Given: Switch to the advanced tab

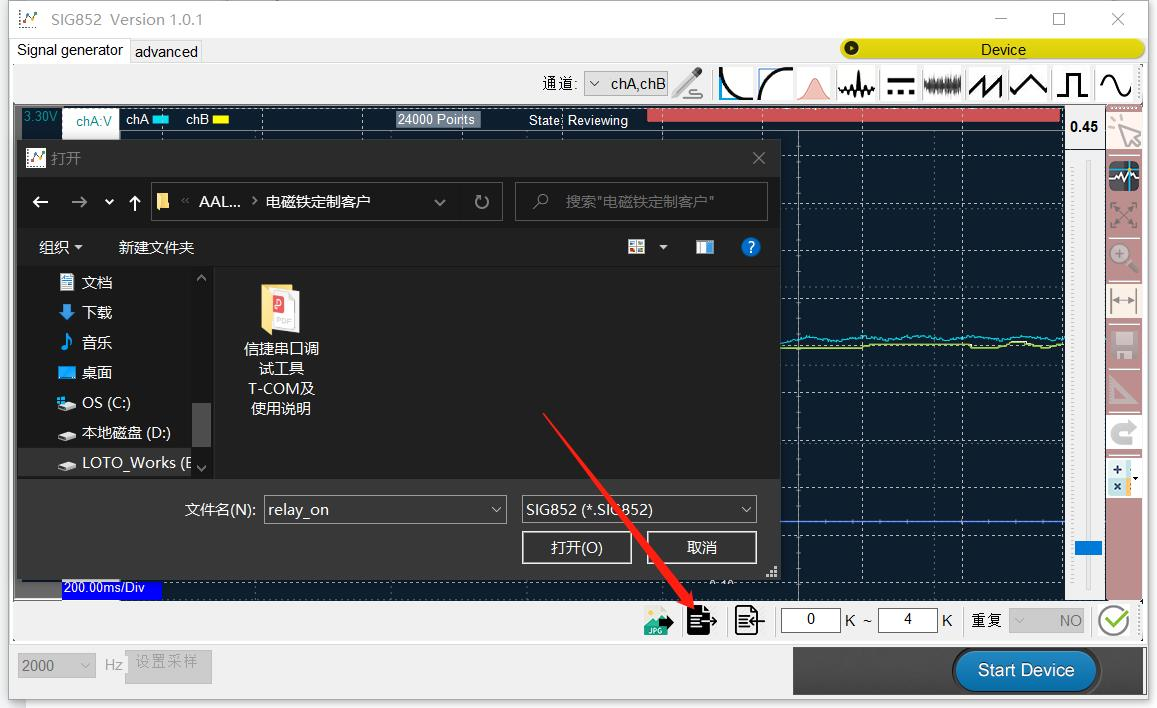Looking at the screenshot, I should pyautogui.click(x=166, y=52).
